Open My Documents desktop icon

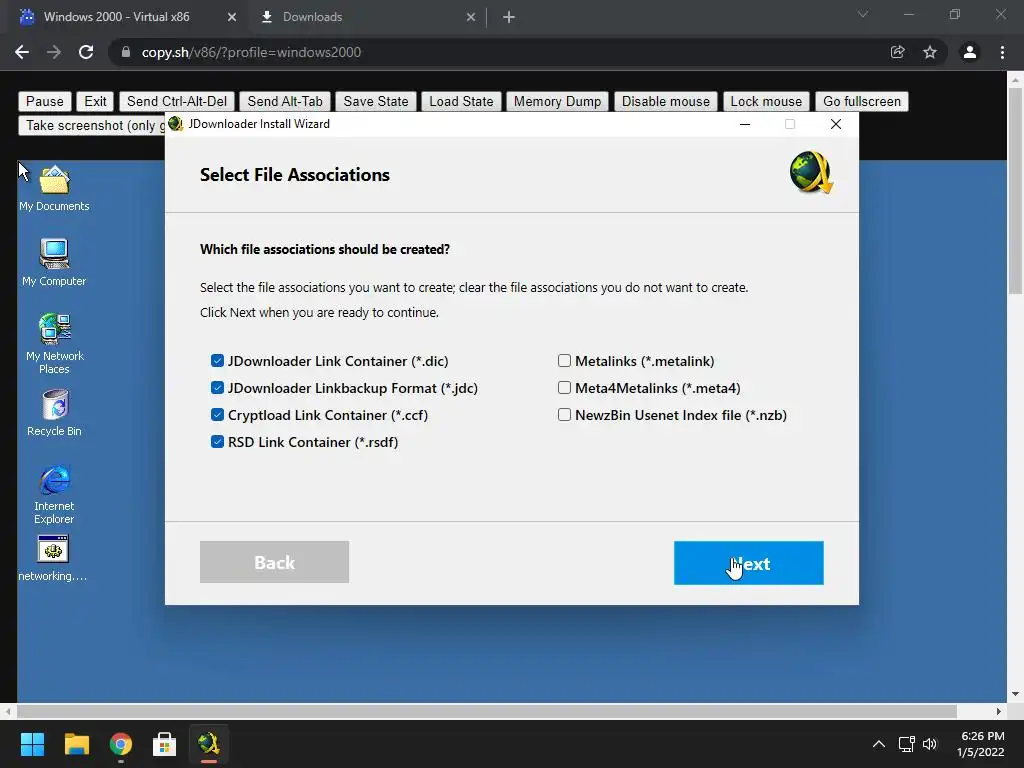(54, 188)
